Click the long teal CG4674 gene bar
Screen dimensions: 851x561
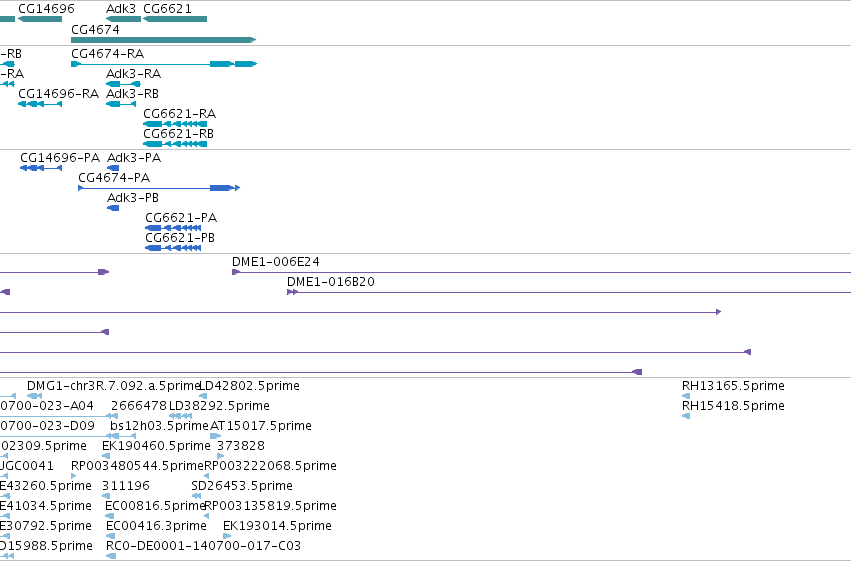(x=163, y=40)
